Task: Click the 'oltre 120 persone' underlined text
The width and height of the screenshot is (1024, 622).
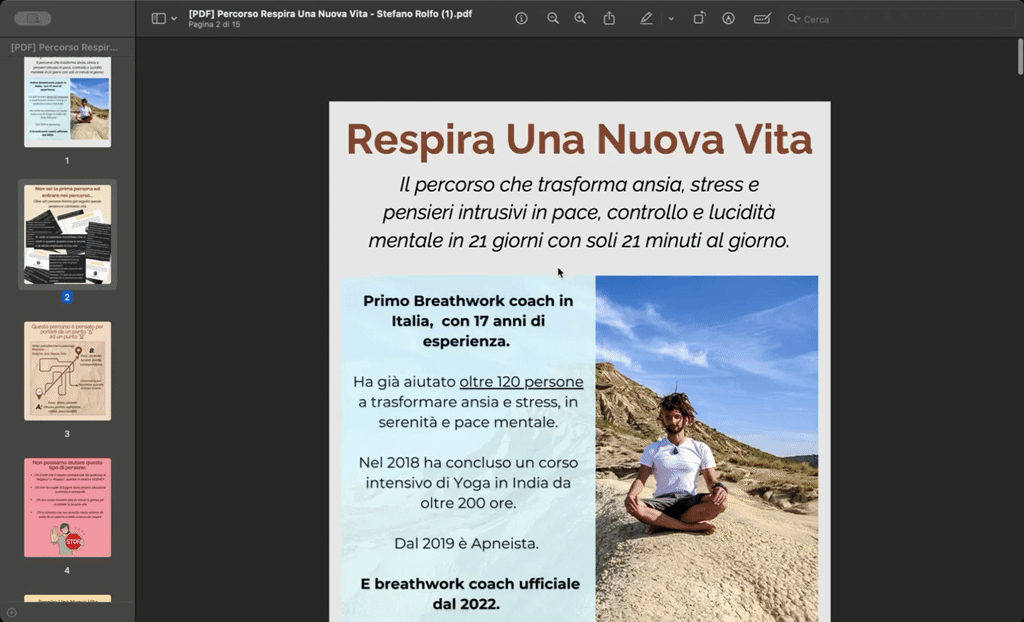Action: (x=522, y=383)
